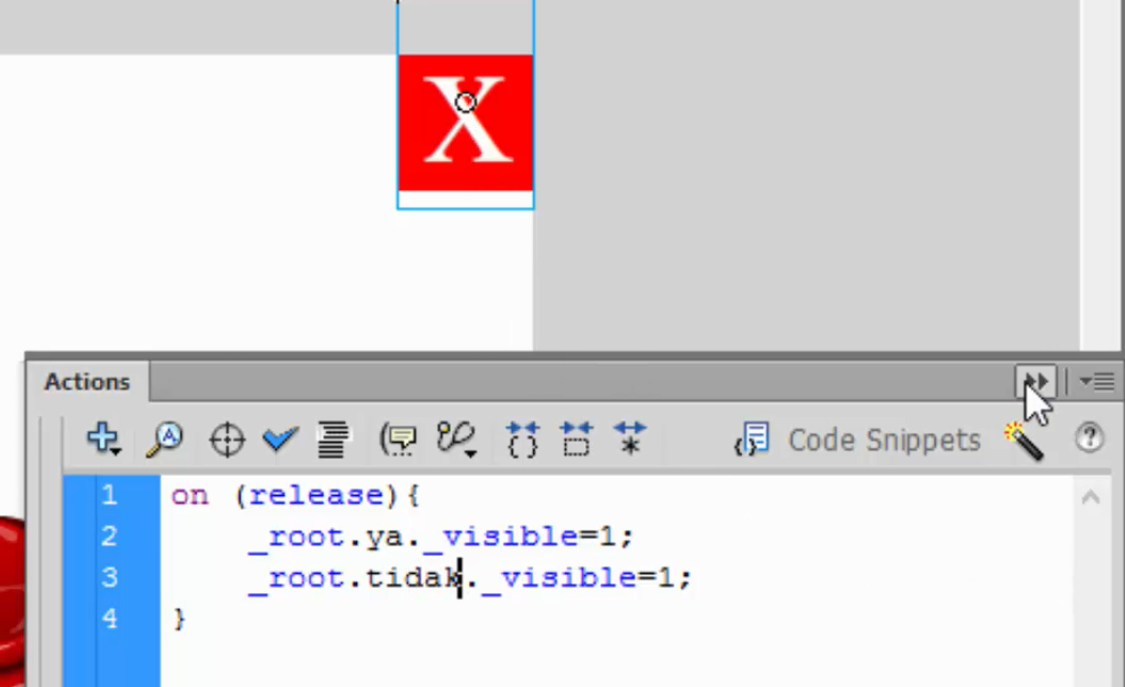Expand all collapsed code icon
This screenshot has width=1125, height=687.
[x=630, y=439]
